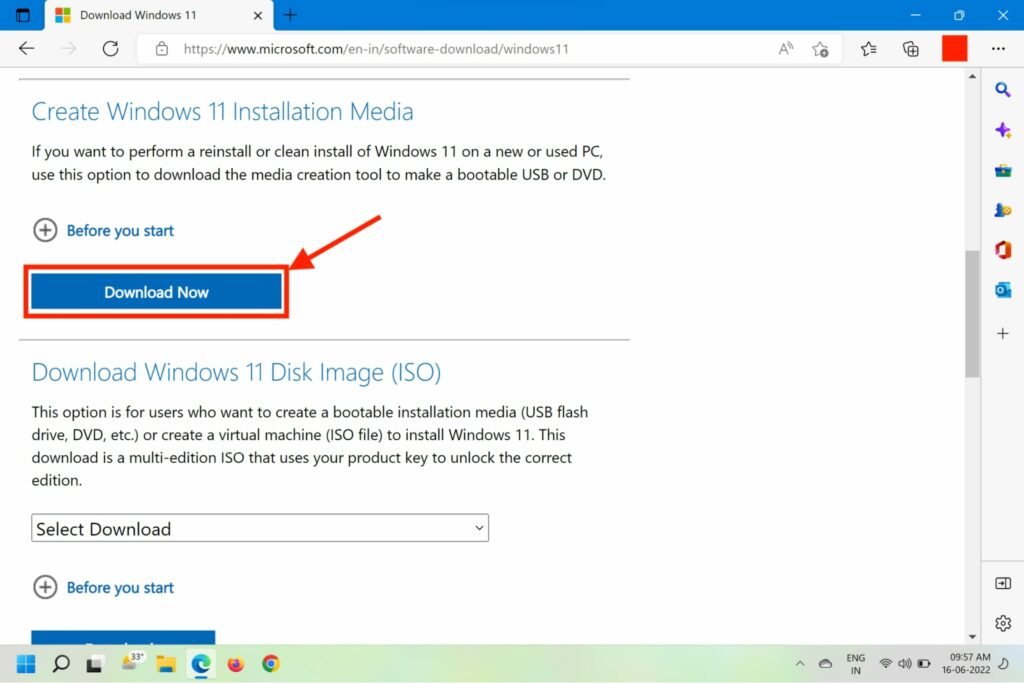Open the weather widget on taskbar

(132, 662)
